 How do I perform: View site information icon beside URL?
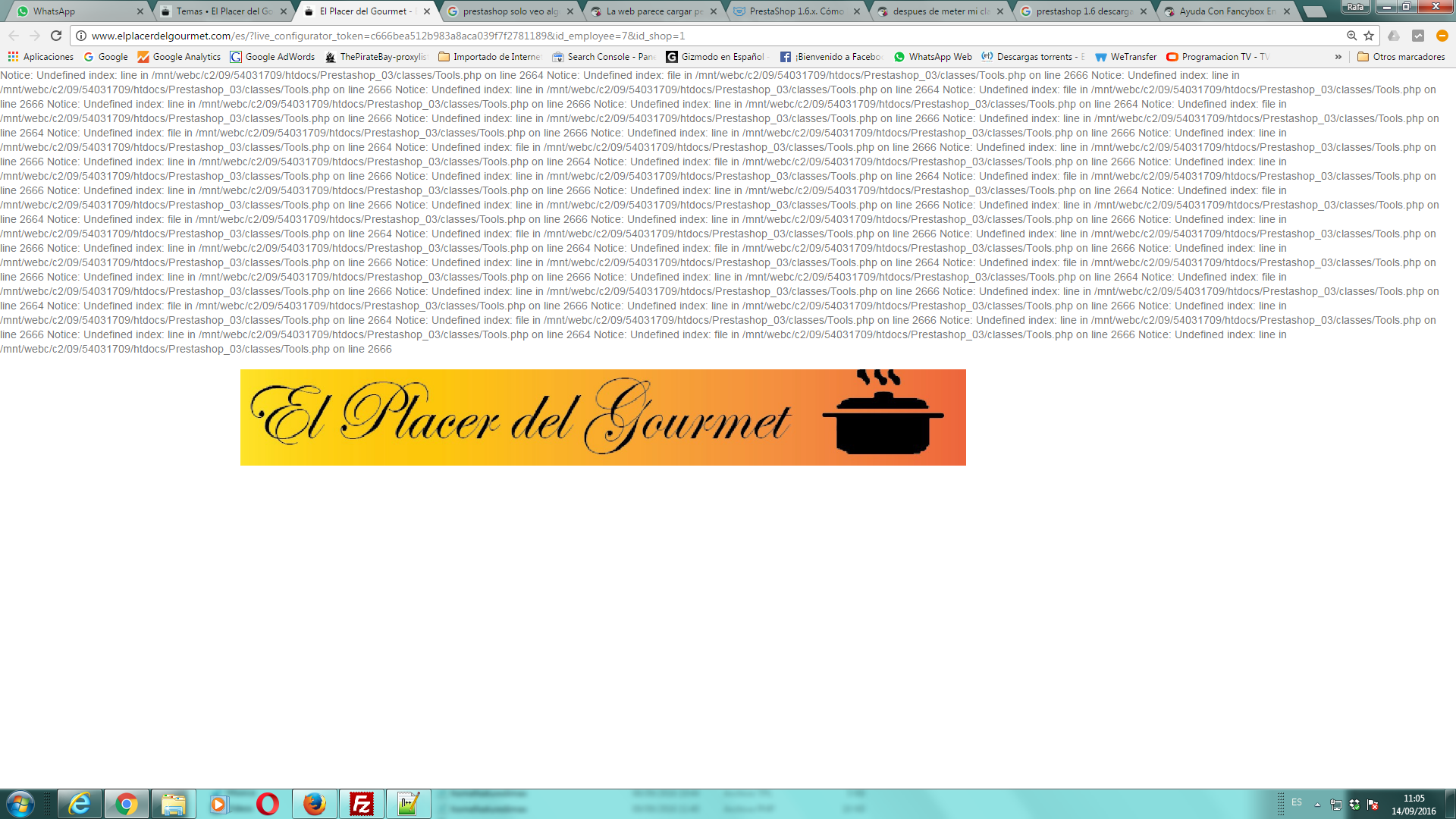[x=81, y=36]
